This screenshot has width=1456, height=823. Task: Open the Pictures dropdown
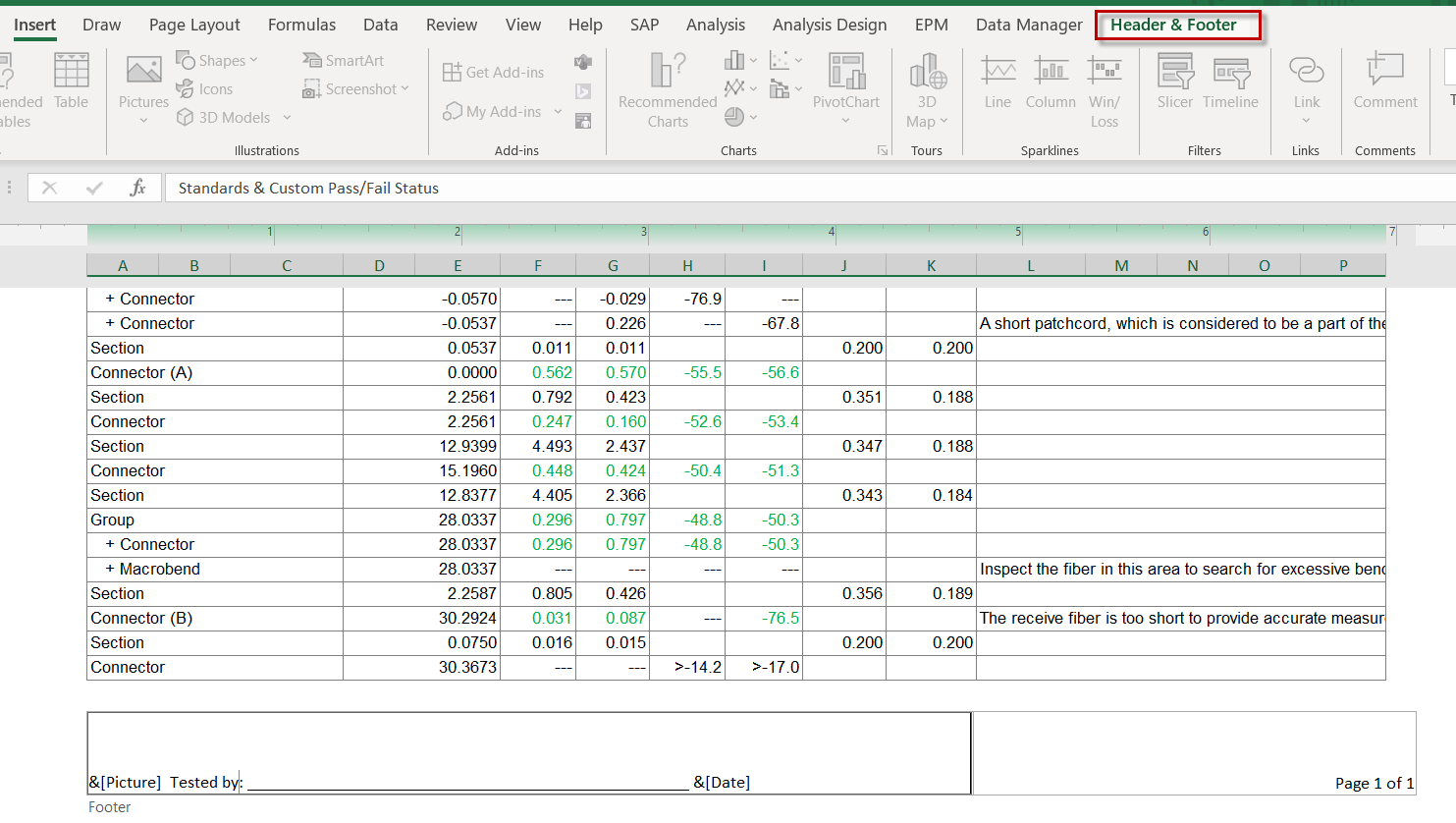(143, 120)
